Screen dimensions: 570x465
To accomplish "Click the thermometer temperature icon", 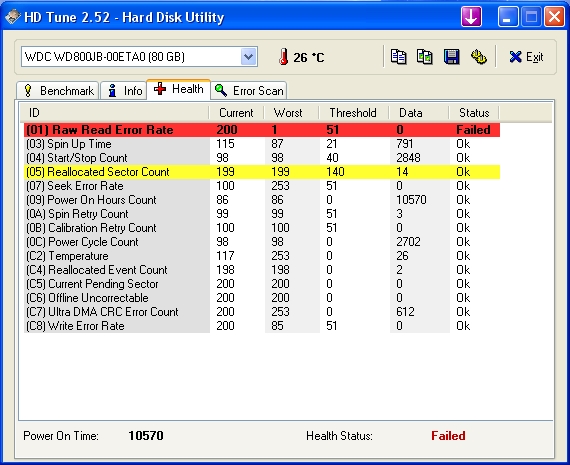I will click(x=284, y=57).
